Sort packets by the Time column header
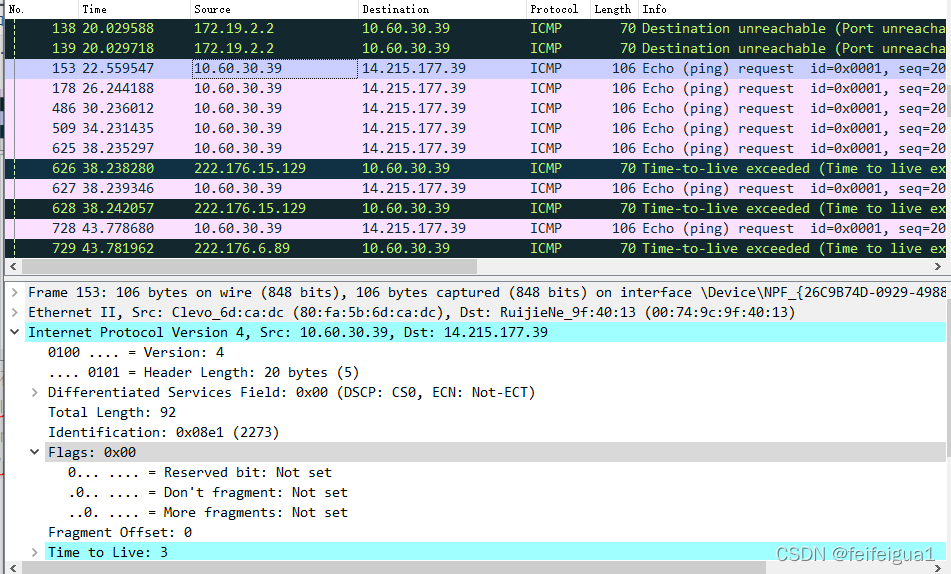Screen dimensions: 951x574 134,9
